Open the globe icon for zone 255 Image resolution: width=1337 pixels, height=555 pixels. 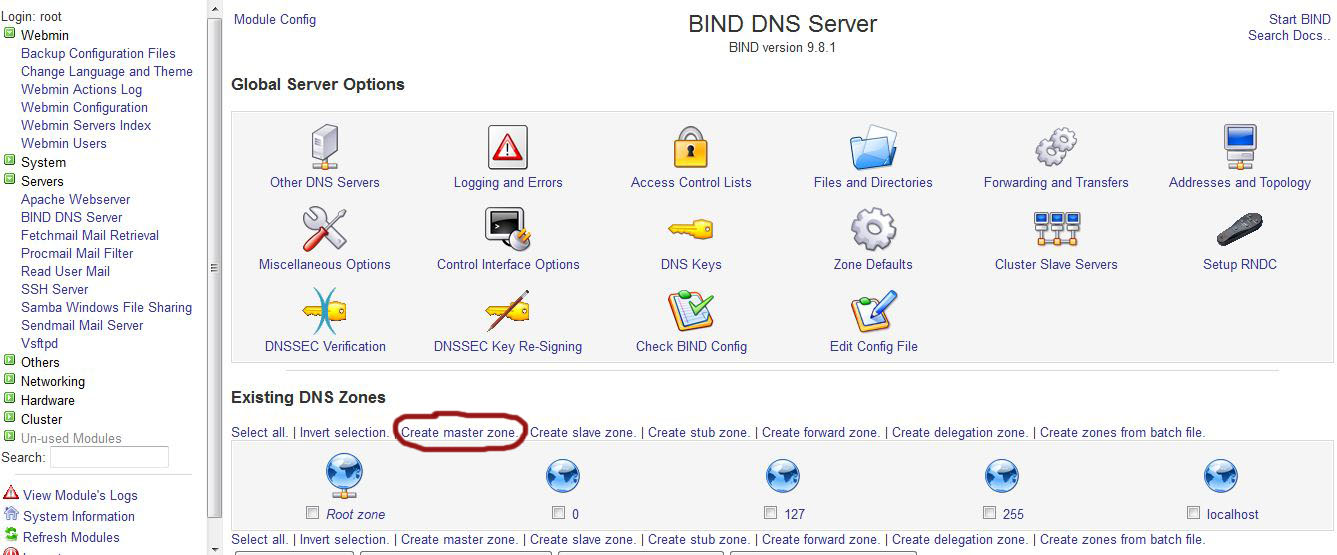[1002, 476]
